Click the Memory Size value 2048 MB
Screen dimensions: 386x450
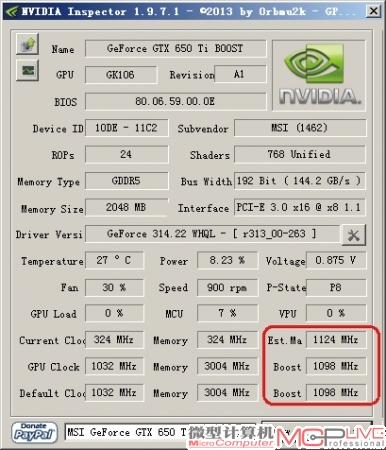point(127,208)
